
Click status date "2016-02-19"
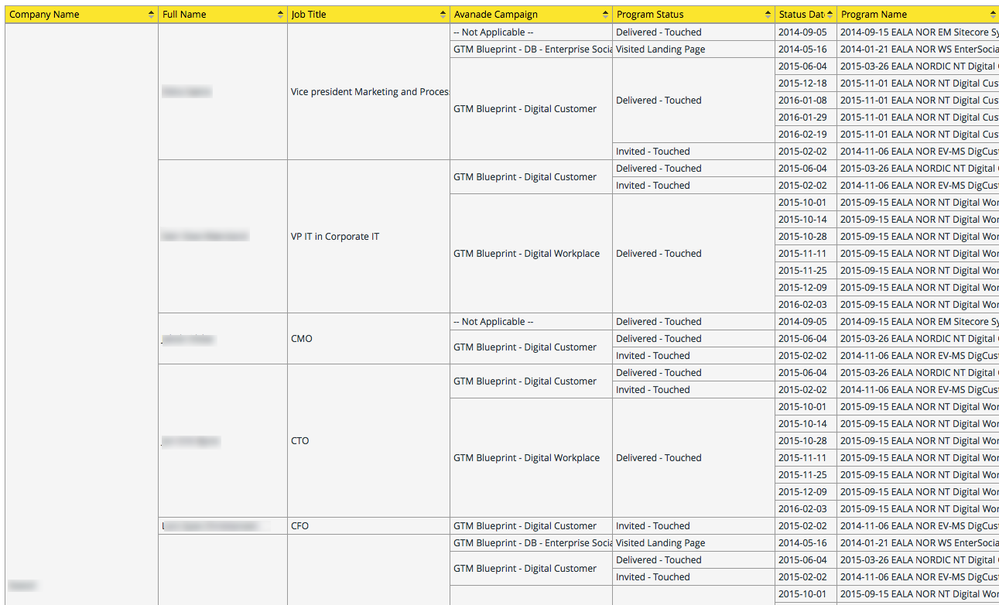click(806, 134)
